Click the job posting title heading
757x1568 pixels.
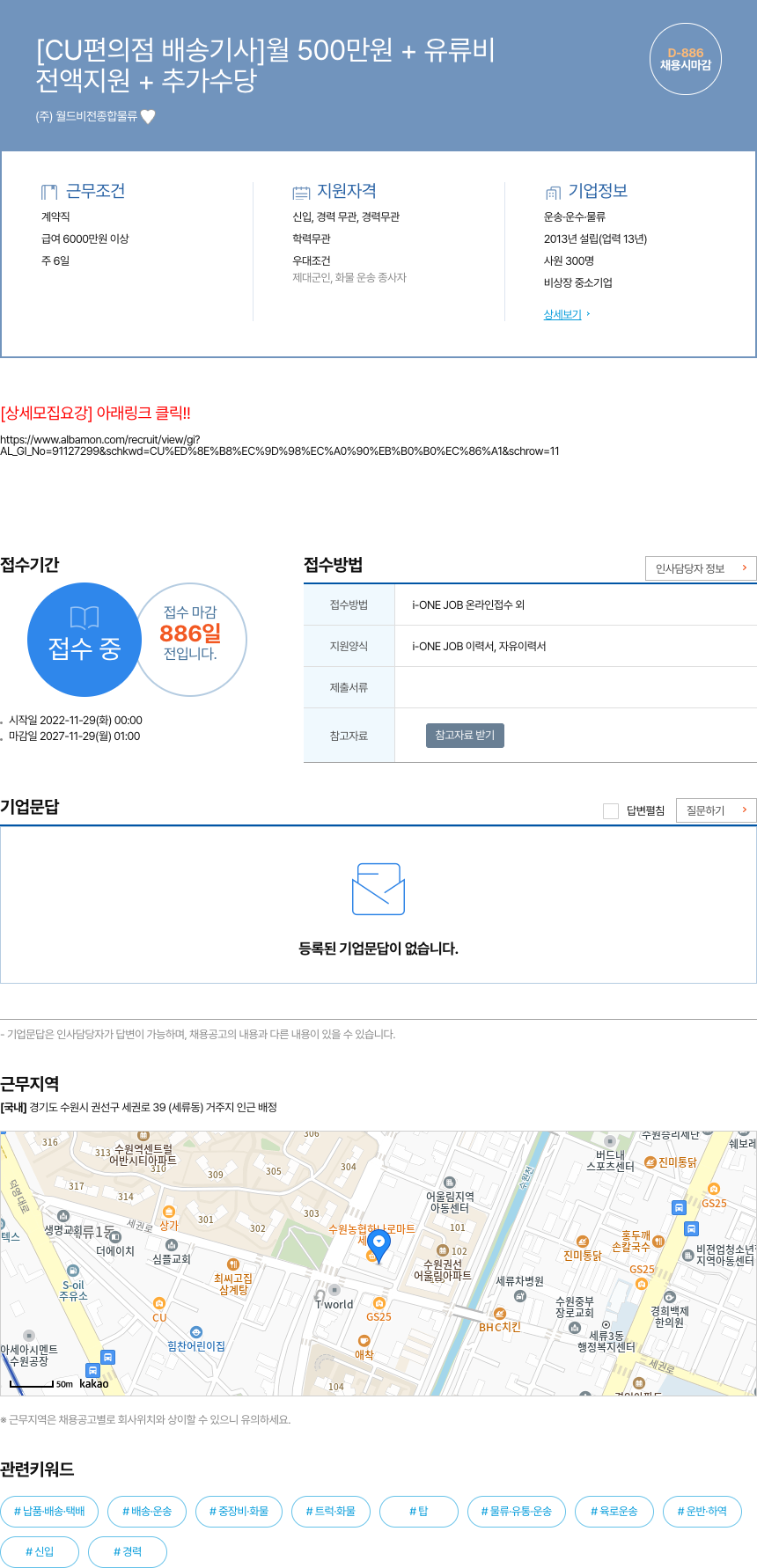coord(265,65)
